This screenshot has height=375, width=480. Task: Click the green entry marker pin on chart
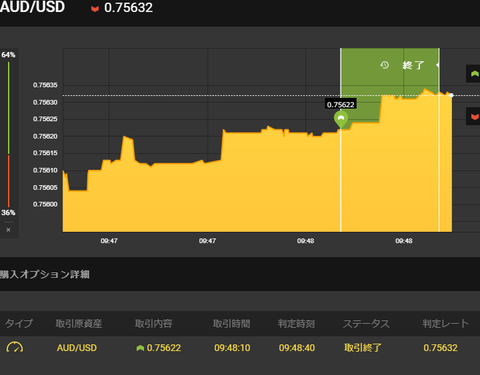(x=341, y=120)
